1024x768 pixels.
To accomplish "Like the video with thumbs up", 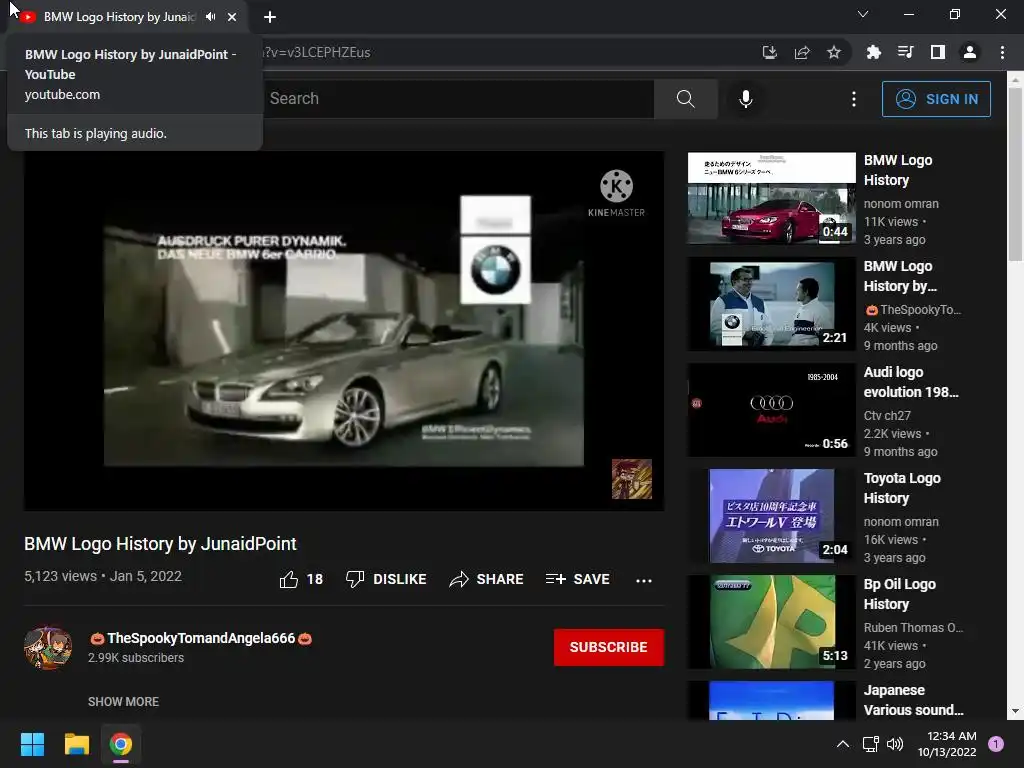I will (301, 579).
